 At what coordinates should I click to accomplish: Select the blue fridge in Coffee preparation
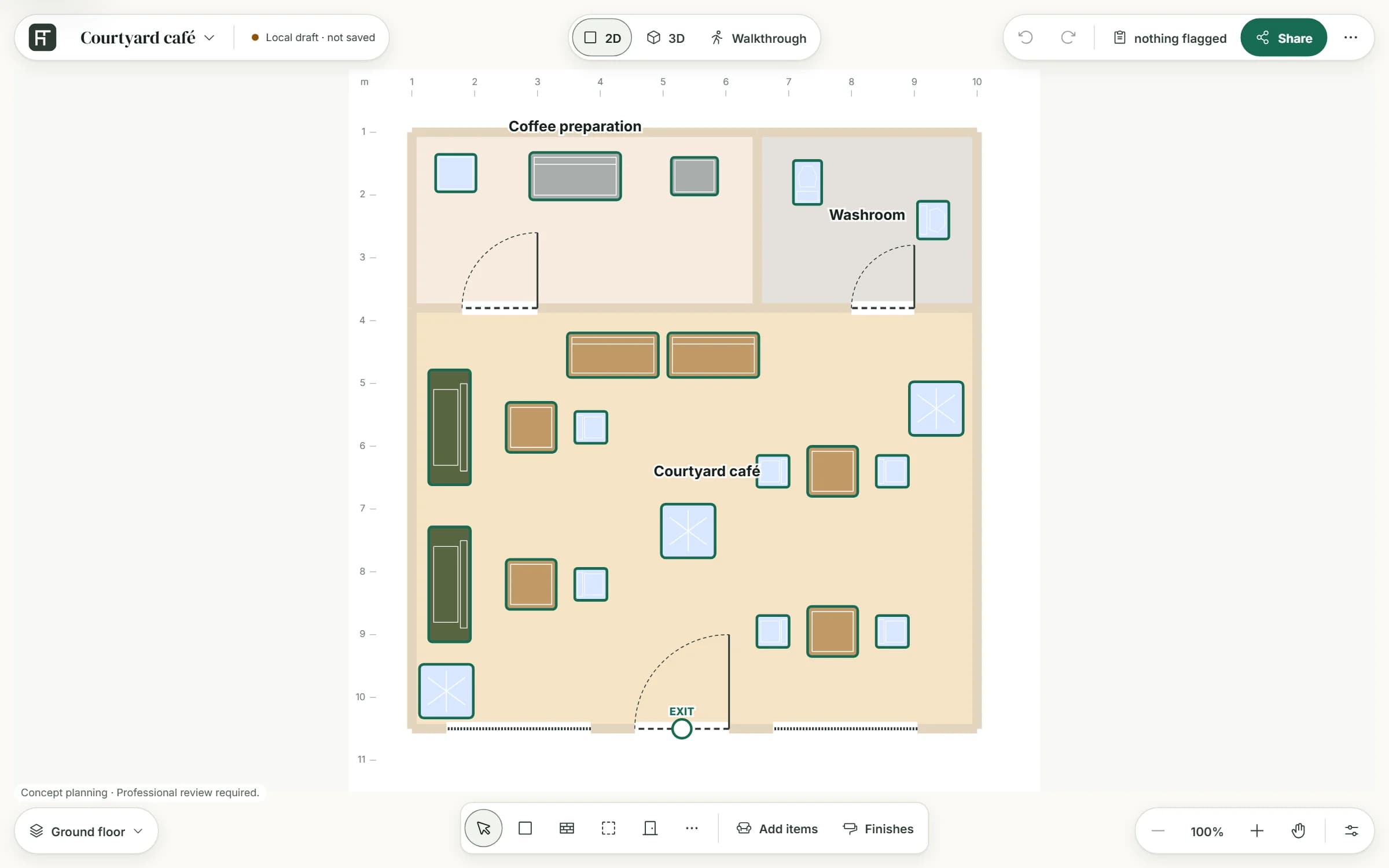(x=455, y=173)
